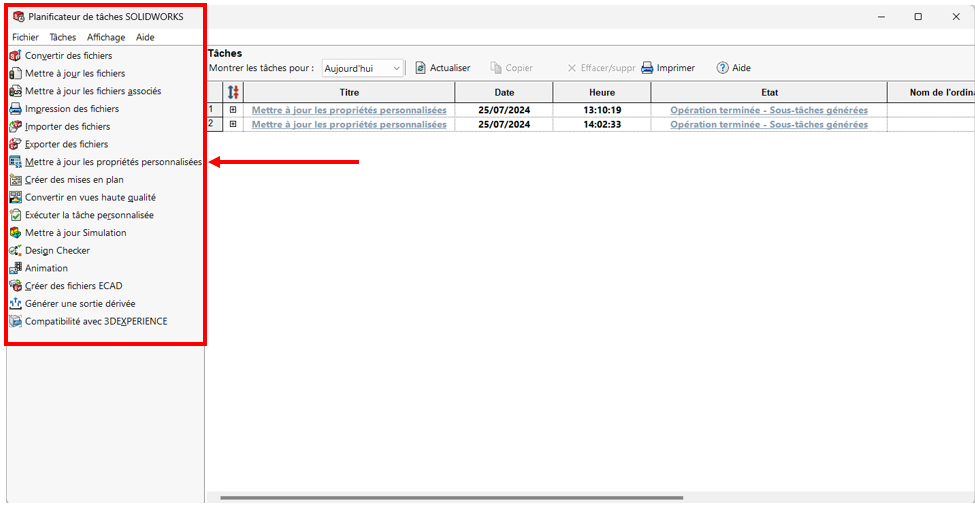Expand the second task row
Image resolution: width=975 pixels, height=506 pixels.
coord(233,124)
